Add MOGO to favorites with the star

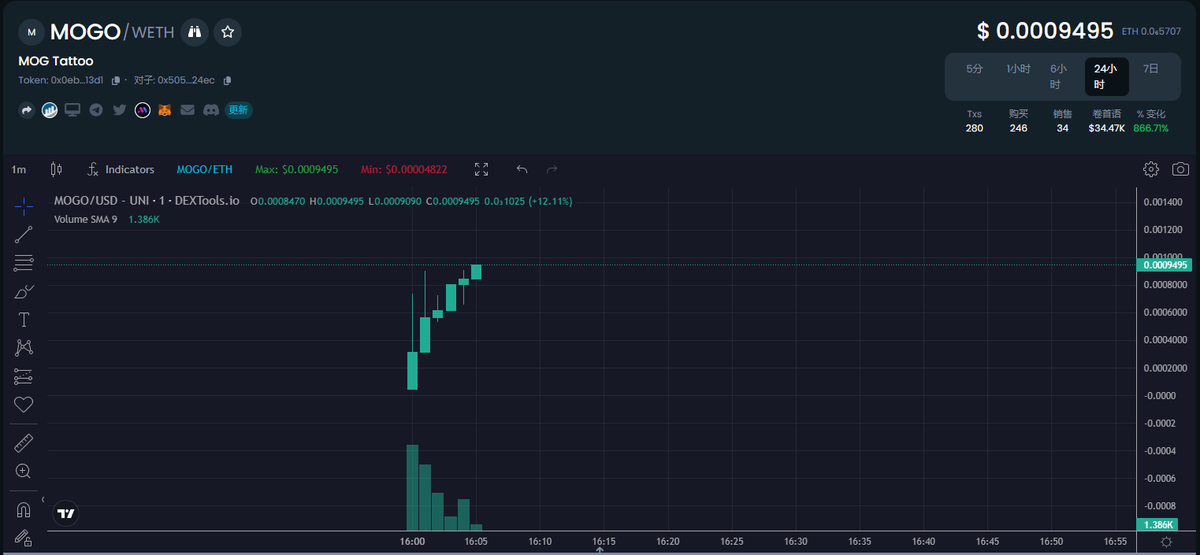point(227,32)
